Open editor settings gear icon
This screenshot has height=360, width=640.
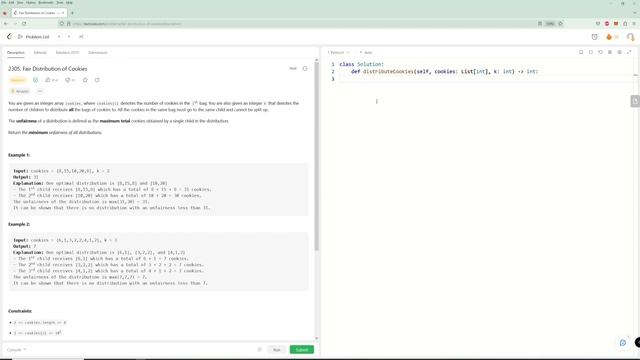pyautogui.click(x=620, y=52)
